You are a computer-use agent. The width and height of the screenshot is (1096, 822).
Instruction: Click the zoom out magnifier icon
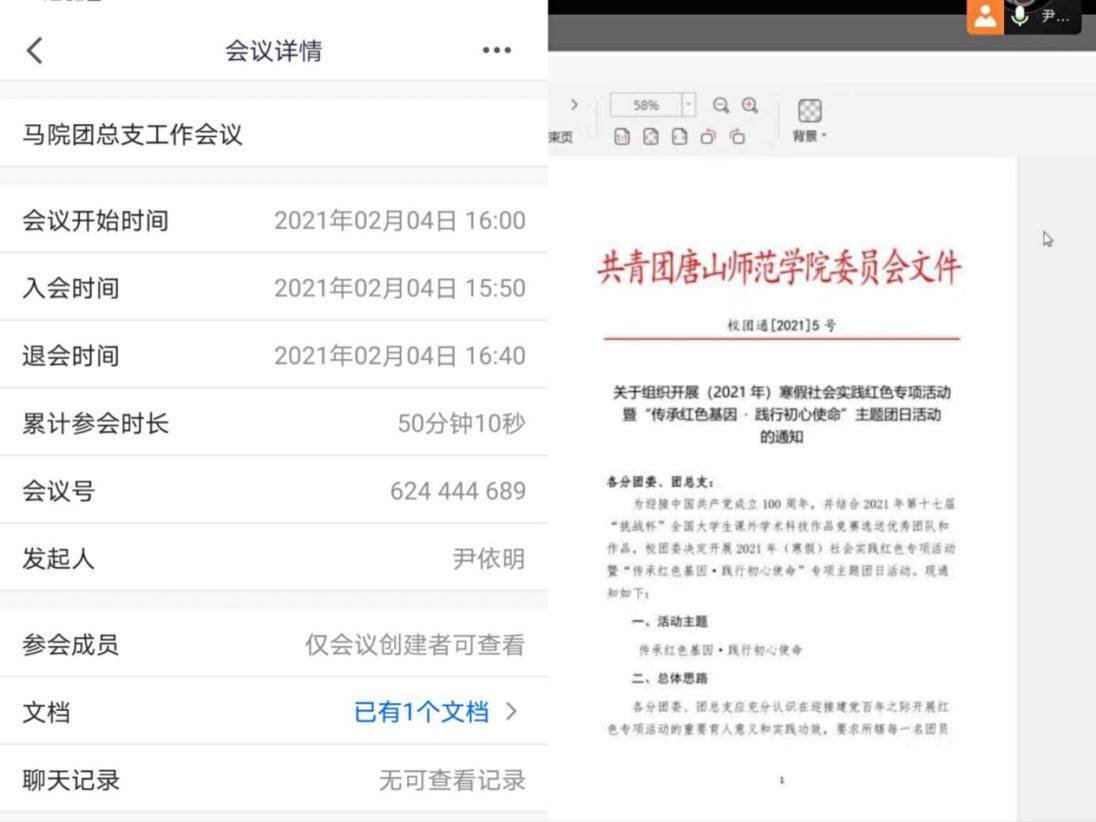coord(721,105)
